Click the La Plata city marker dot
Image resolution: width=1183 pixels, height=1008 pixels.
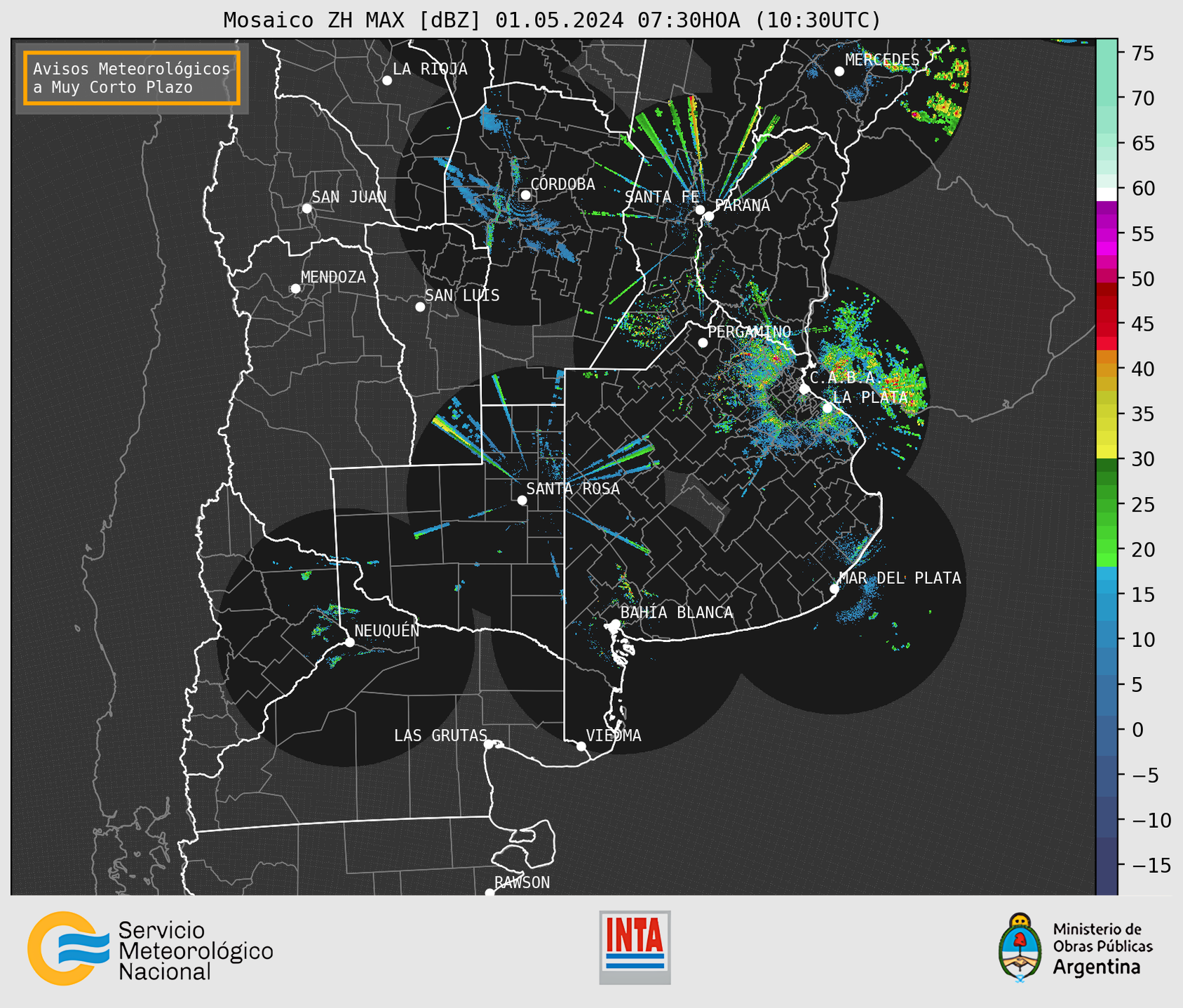[x=827, y=408]
